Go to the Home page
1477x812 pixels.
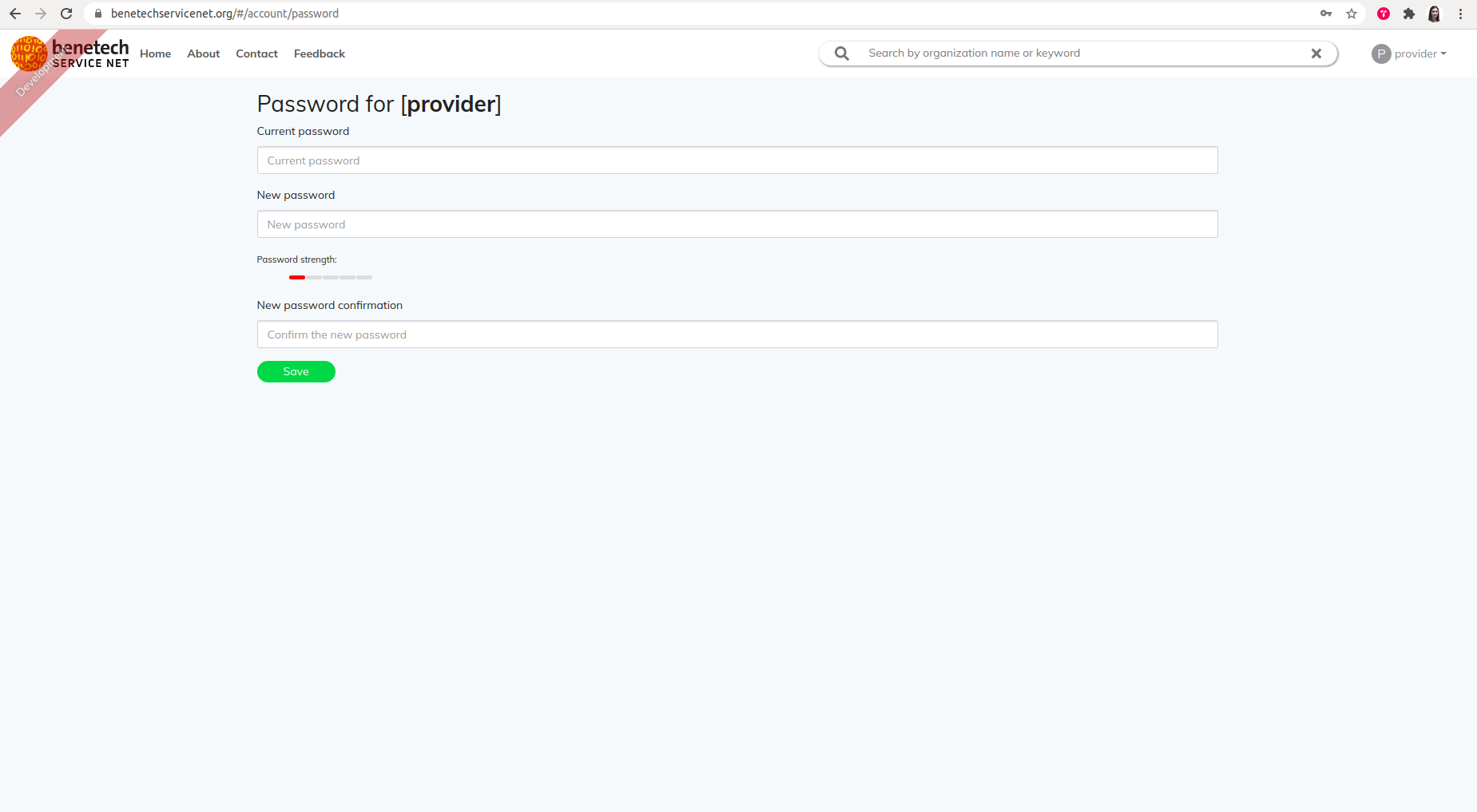pyautogui.click(x=155, y=53)
